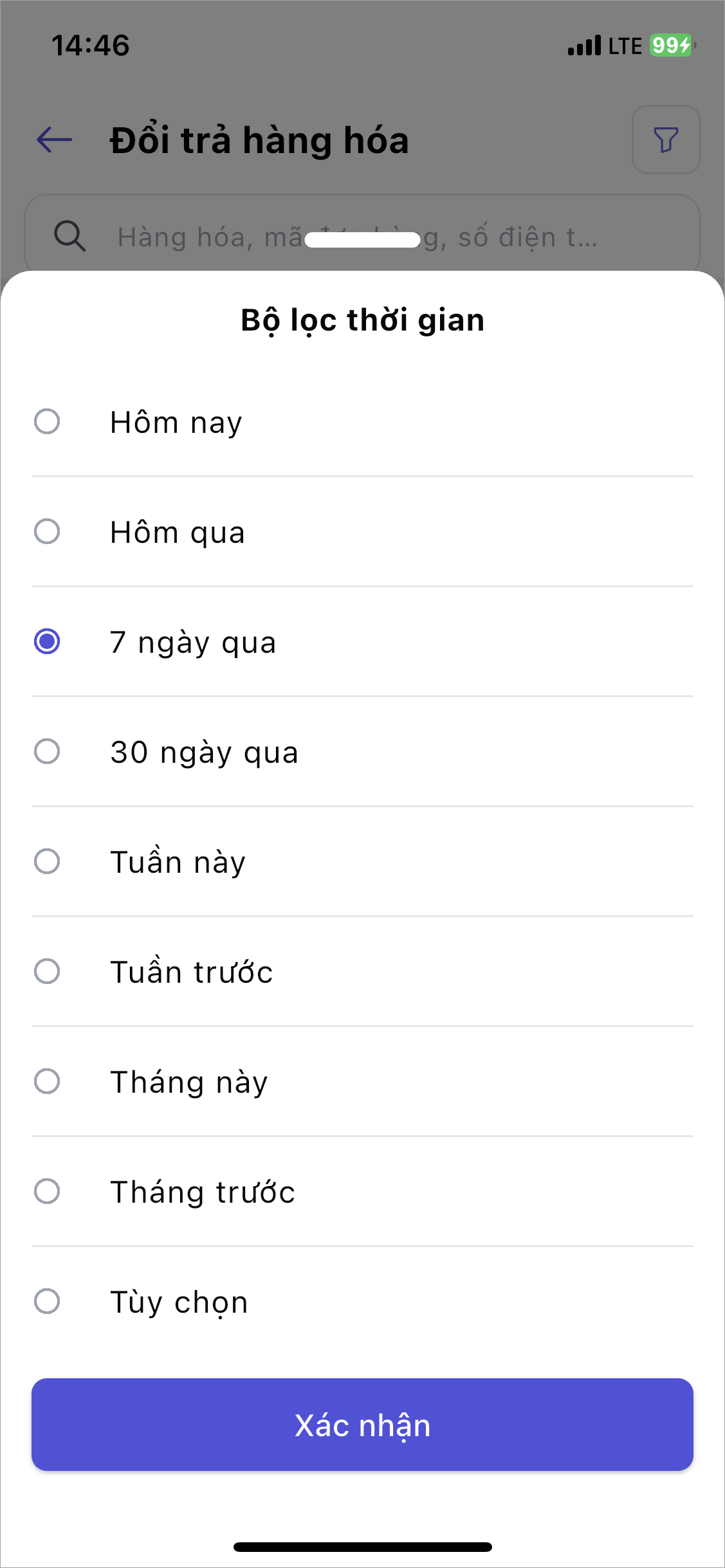The width and height of the screenshot is (725, 1568).
Task: Select the Tùy chọn custom radio button
Action: pyautogui.click(x=47, y=1302)
